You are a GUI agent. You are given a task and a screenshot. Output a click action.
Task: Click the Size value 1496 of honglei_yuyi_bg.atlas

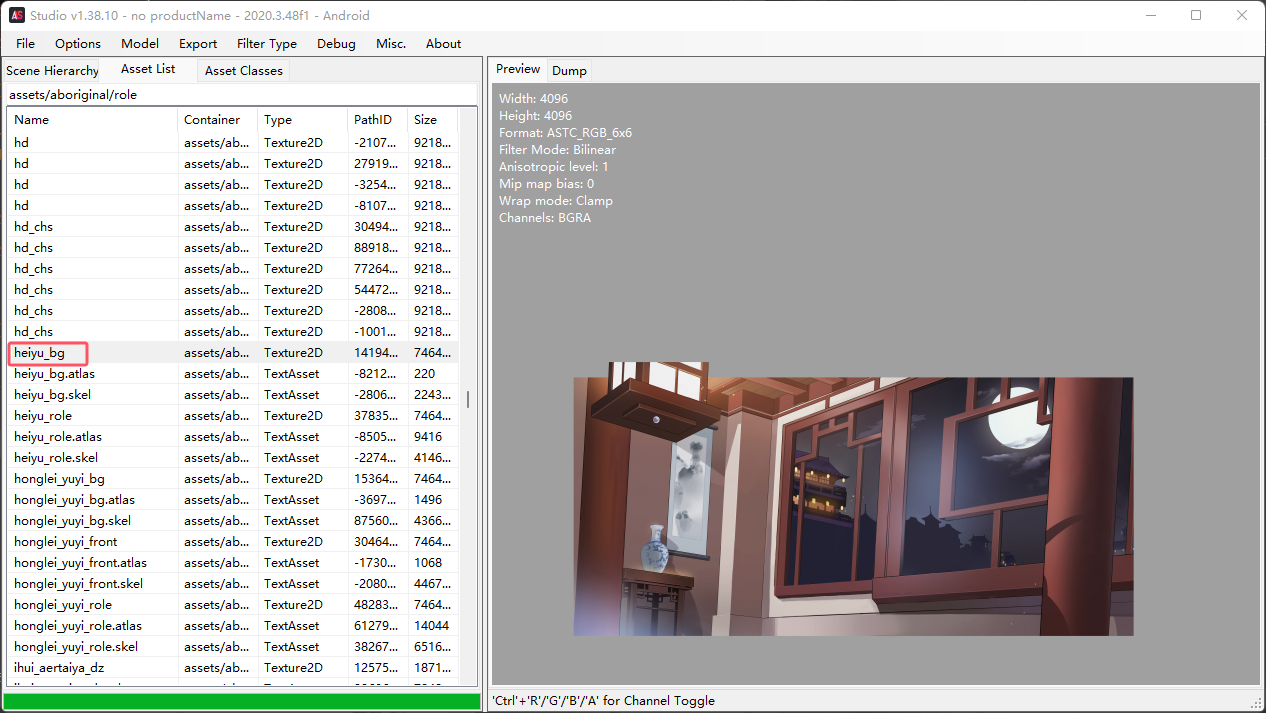429,500
